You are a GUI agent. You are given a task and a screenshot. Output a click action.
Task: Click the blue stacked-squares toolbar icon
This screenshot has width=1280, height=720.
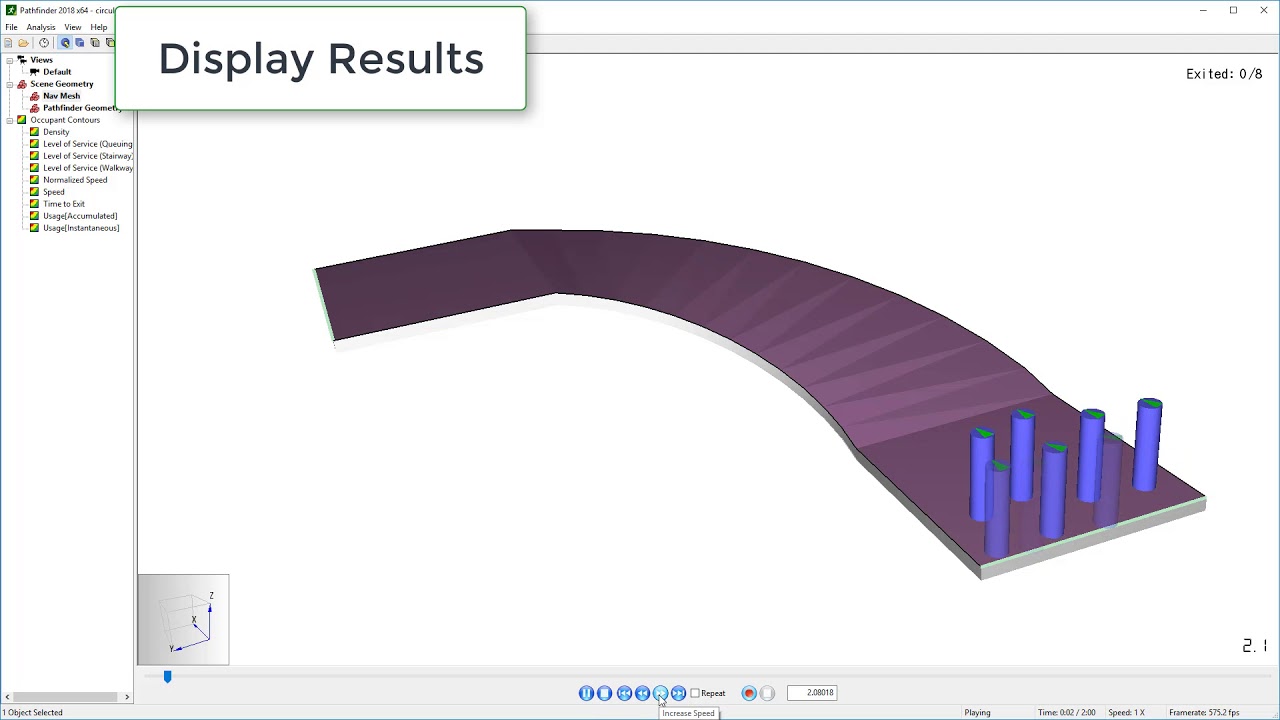[x=80, y=43]
